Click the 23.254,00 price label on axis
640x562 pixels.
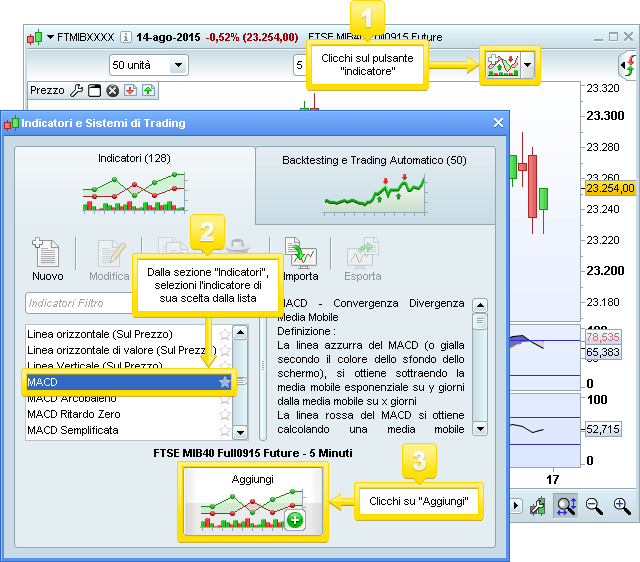pyautogui.click(x=610, y=188)
